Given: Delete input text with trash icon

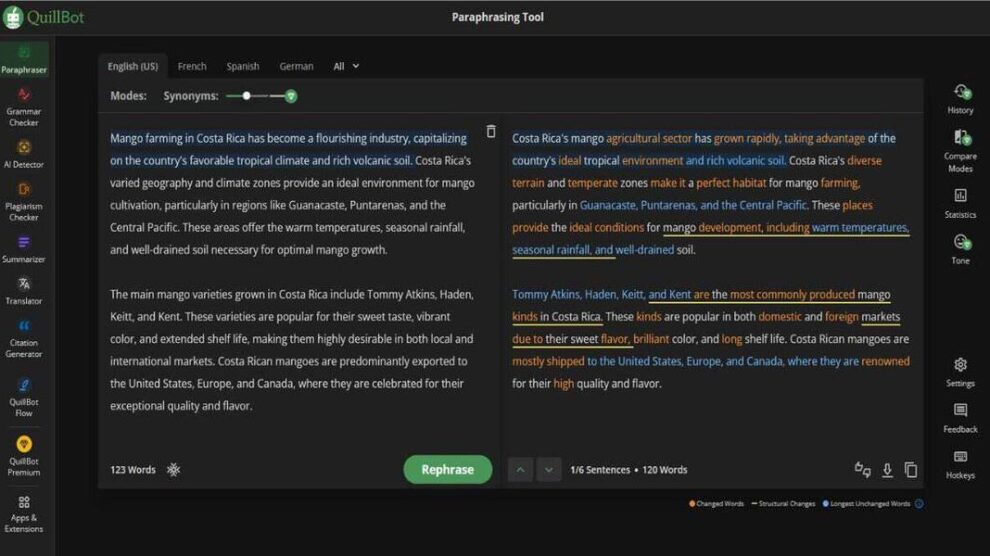Looking at the screenshot, I should (x=491, y=131).
